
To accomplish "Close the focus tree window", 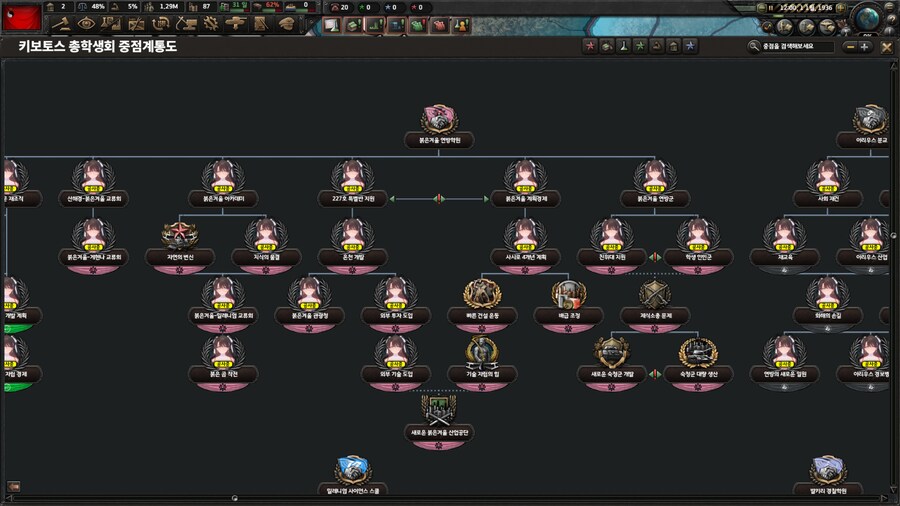I will pos(886,46).
